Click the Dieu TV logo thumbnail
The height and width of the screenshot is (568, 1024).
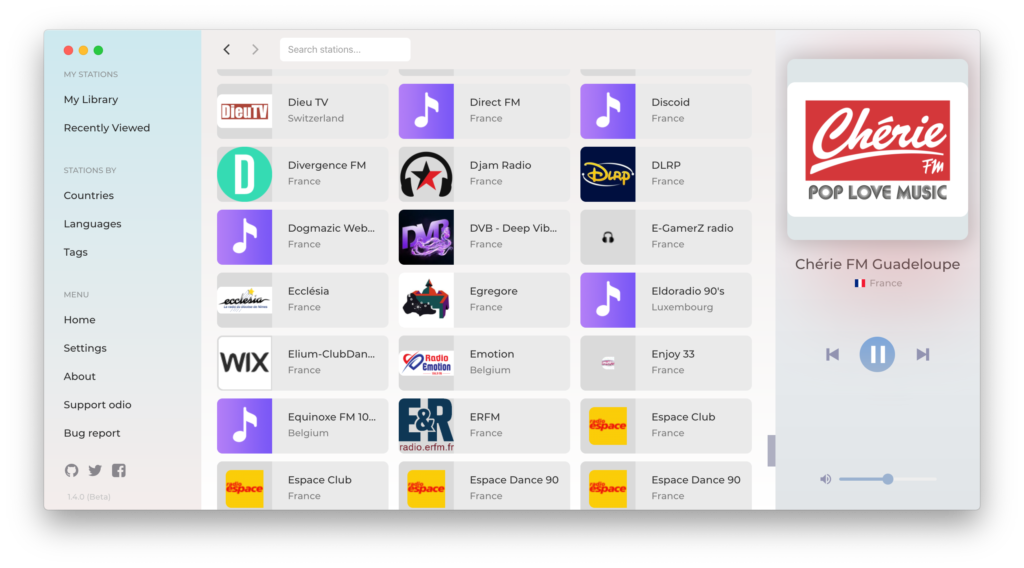pyautogui.click(x=244, y=111)
